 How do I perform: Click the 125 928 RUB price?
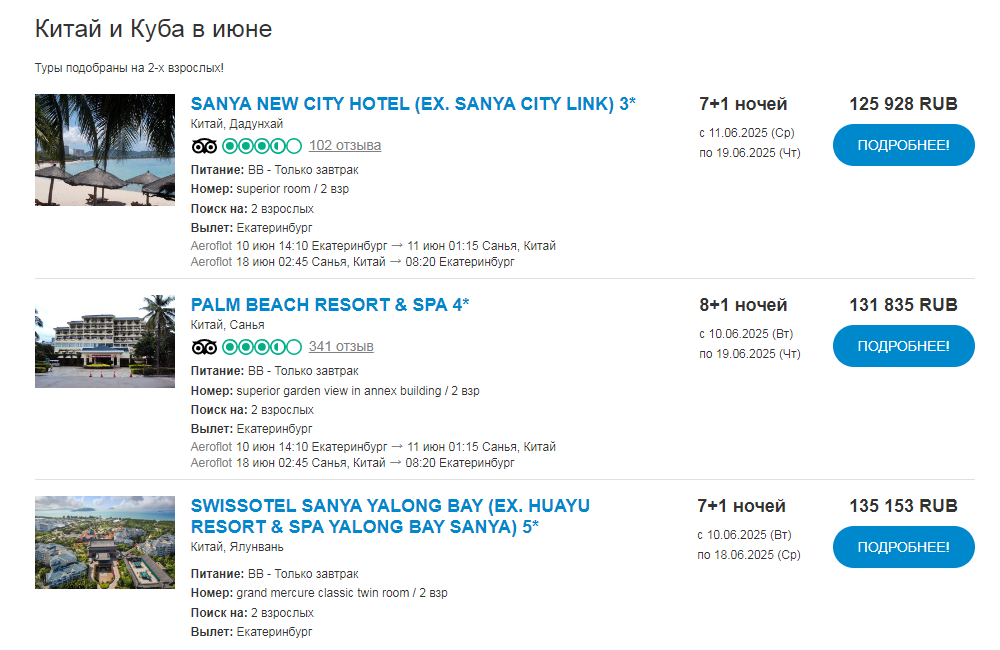904,104
